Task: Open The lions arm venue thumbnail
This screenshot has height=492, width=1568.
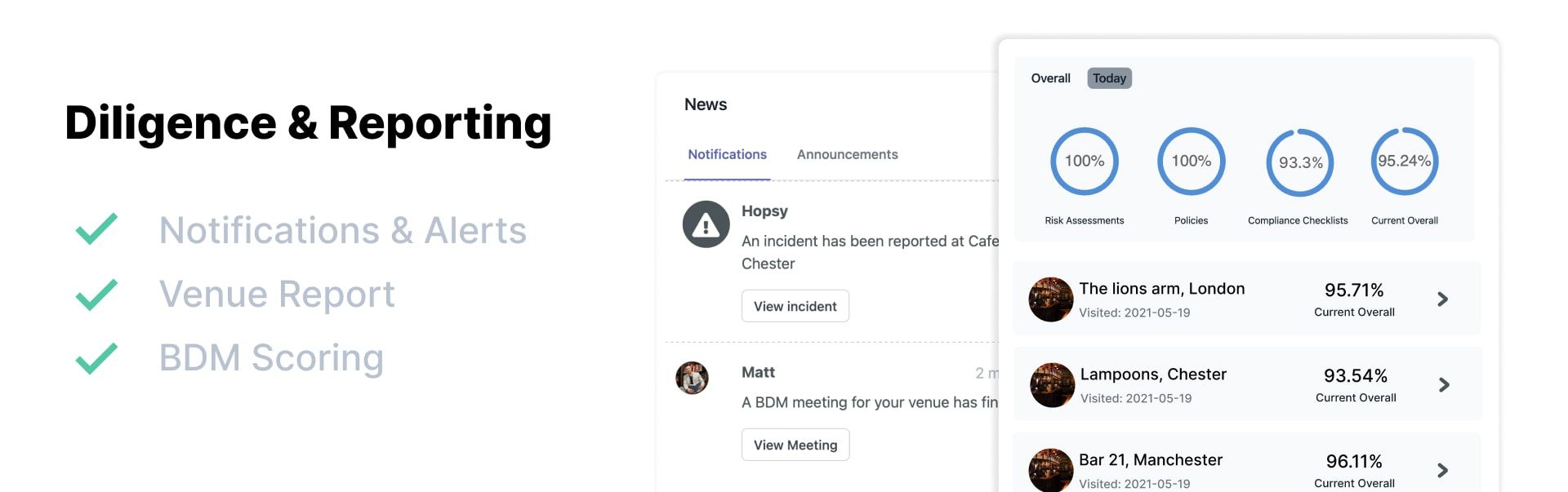Action: 1050,299
